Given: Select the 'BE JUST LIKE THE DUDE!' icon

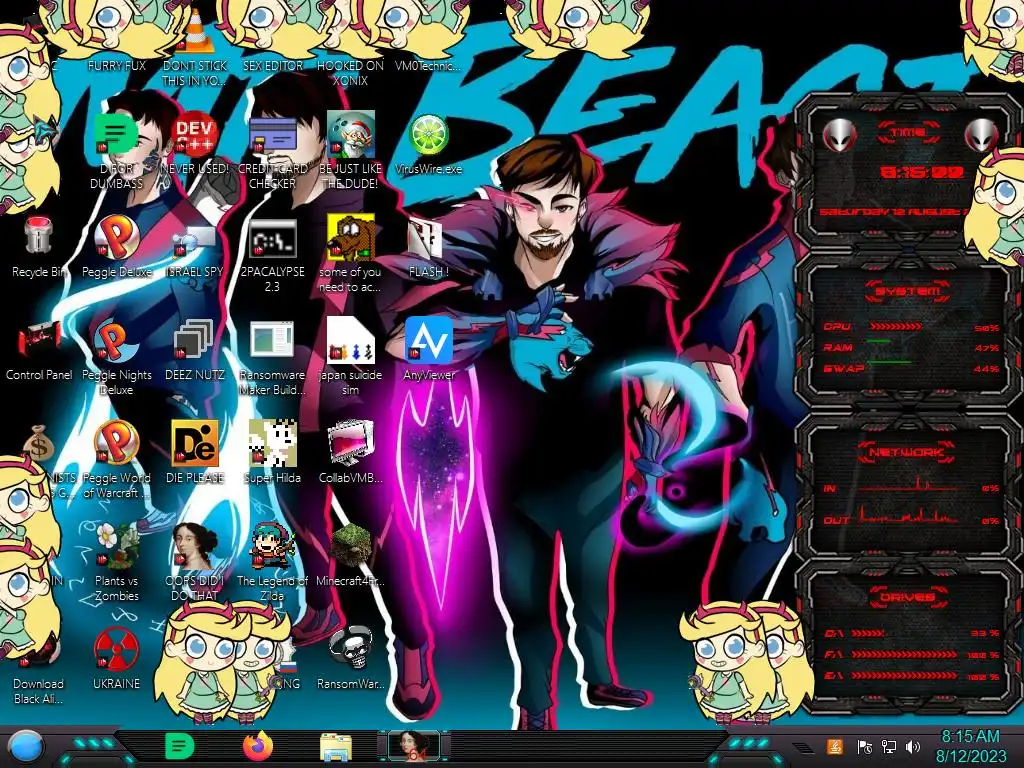Looking at the screenshot, I should pos(351,134).
